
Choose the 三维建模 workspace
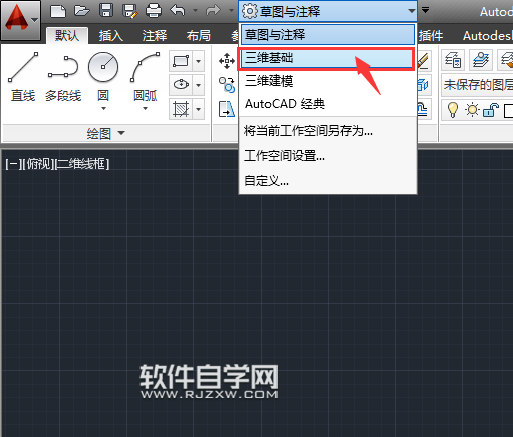[328, 81]
